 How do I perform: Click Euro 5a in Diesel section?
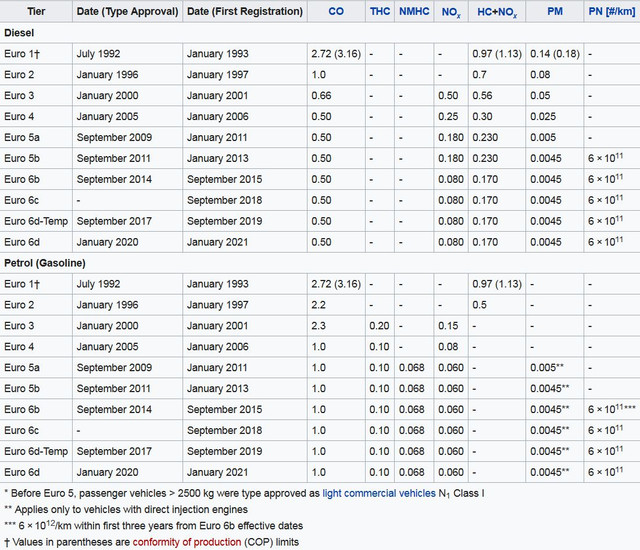click(x=22, y=138)
